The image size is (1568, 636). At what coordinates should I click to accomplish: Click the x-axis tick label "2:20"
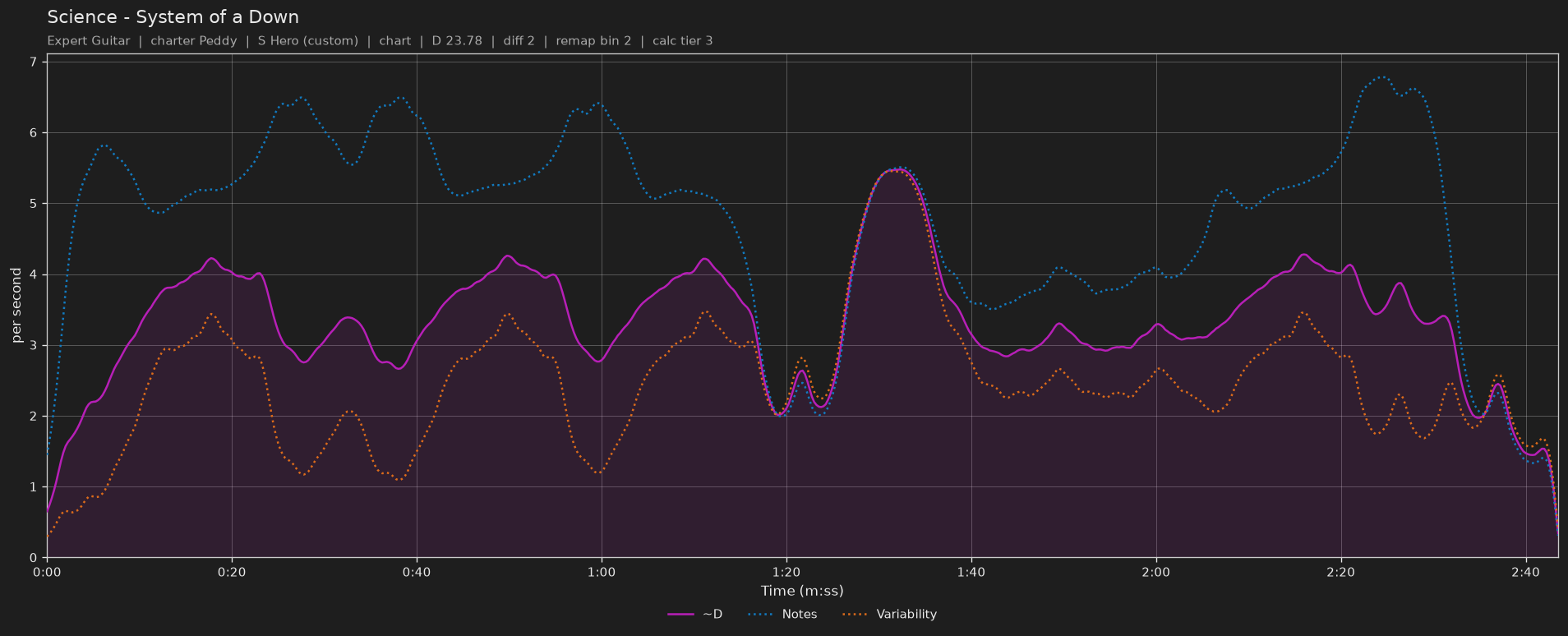(x=1341, y=572)
